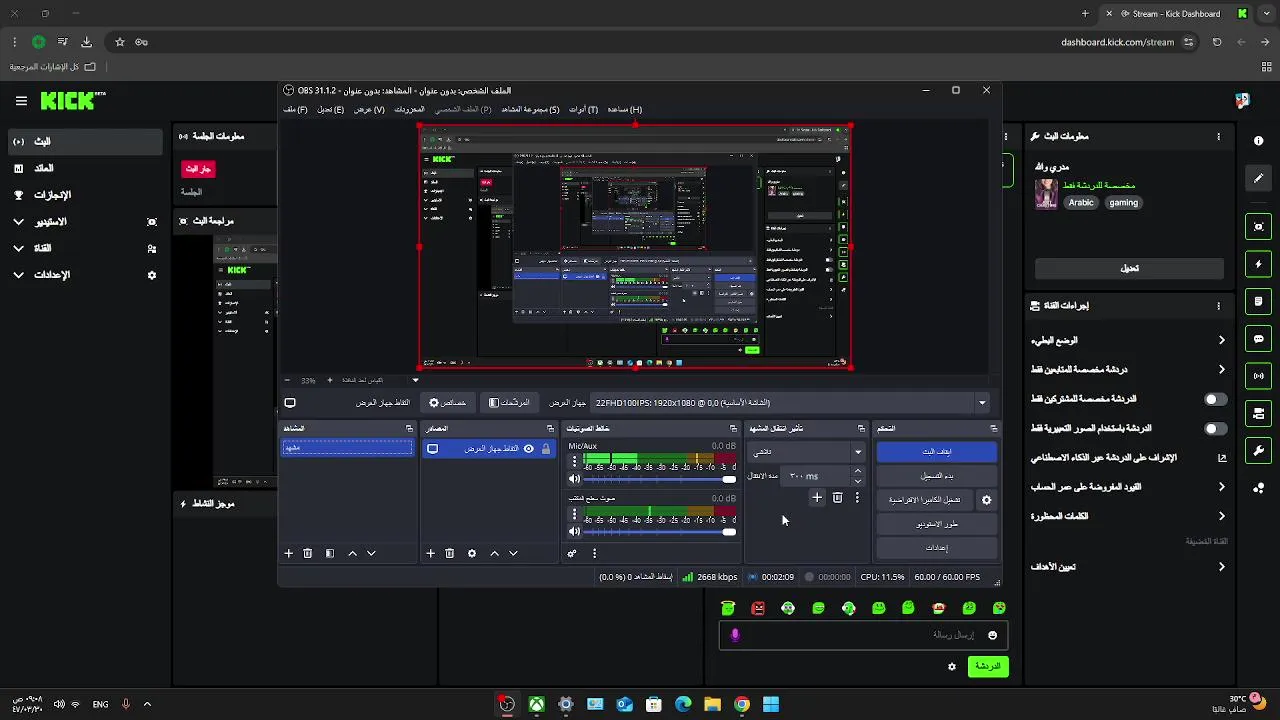The height and width of the screenshot is (720, 1280).
Task: Mute desktop audio speaker icon
Action: click(574, 531)
